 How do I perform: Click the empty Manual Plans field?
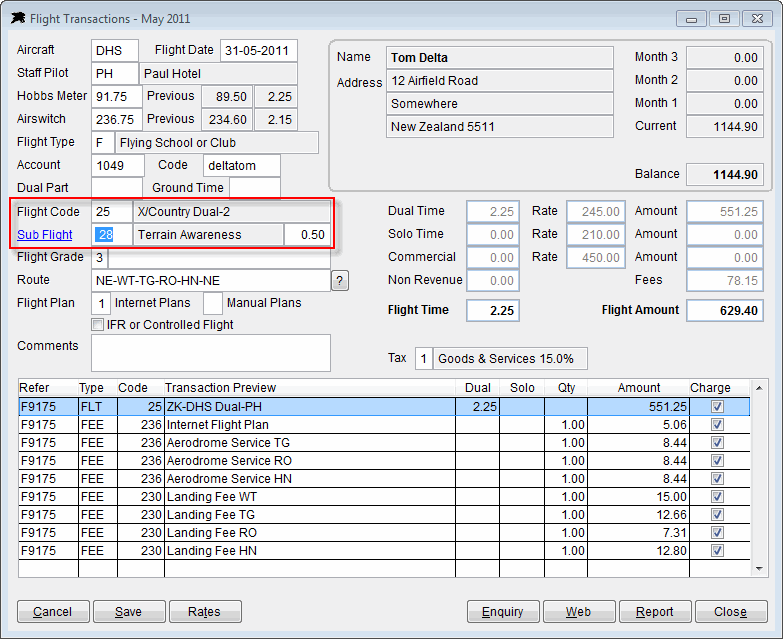click(213, 303)
